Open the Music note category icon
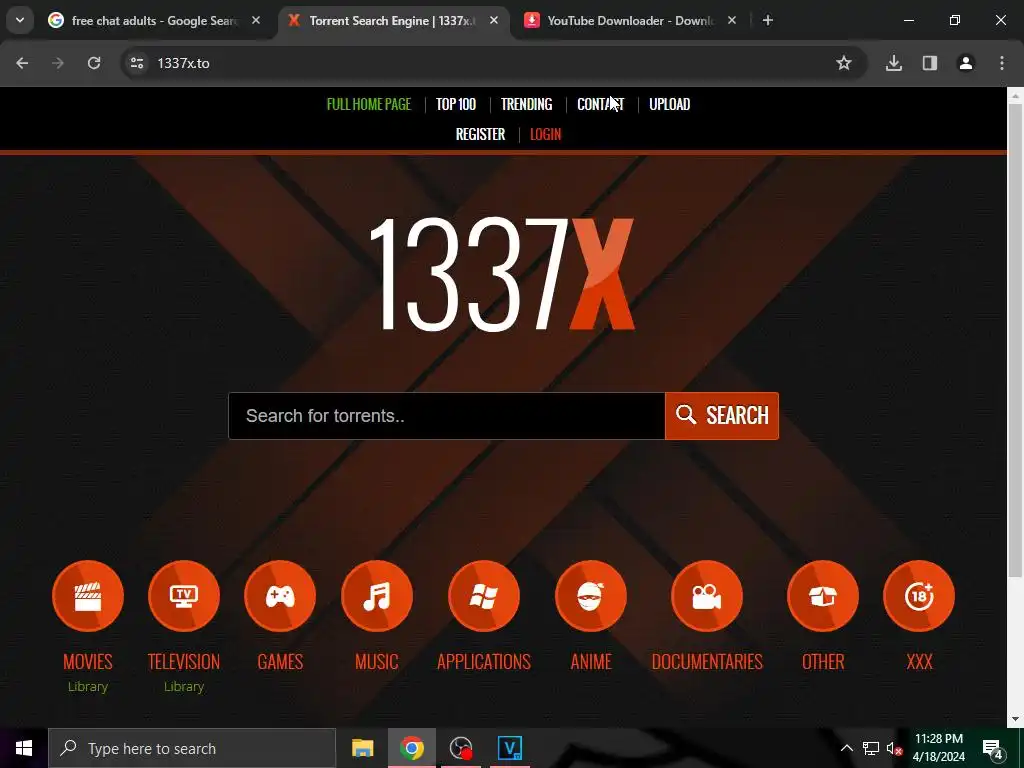 (377, 596)
